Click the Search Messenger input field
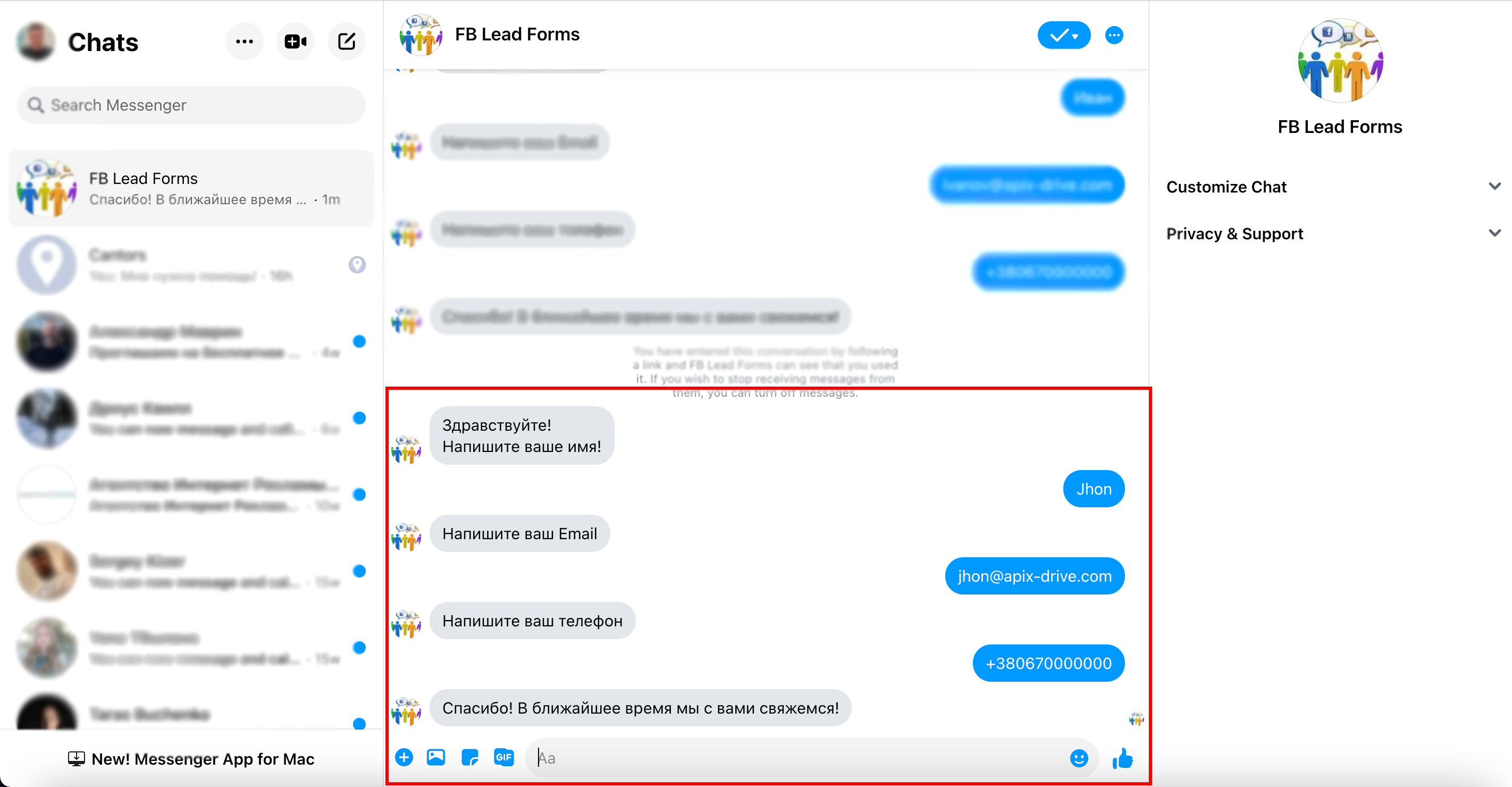 (191, 104)
